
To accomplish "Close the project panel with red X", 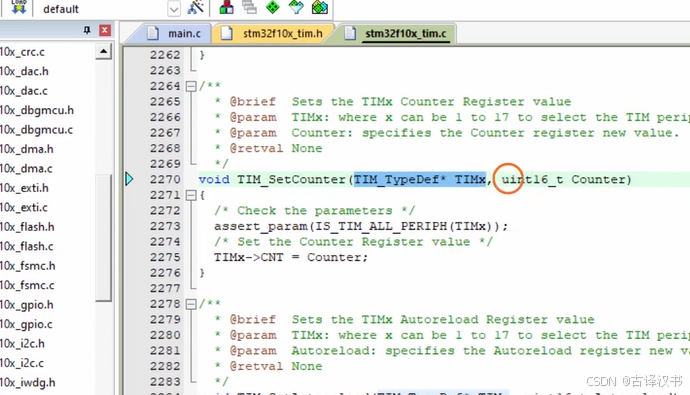I will [105, 30].
